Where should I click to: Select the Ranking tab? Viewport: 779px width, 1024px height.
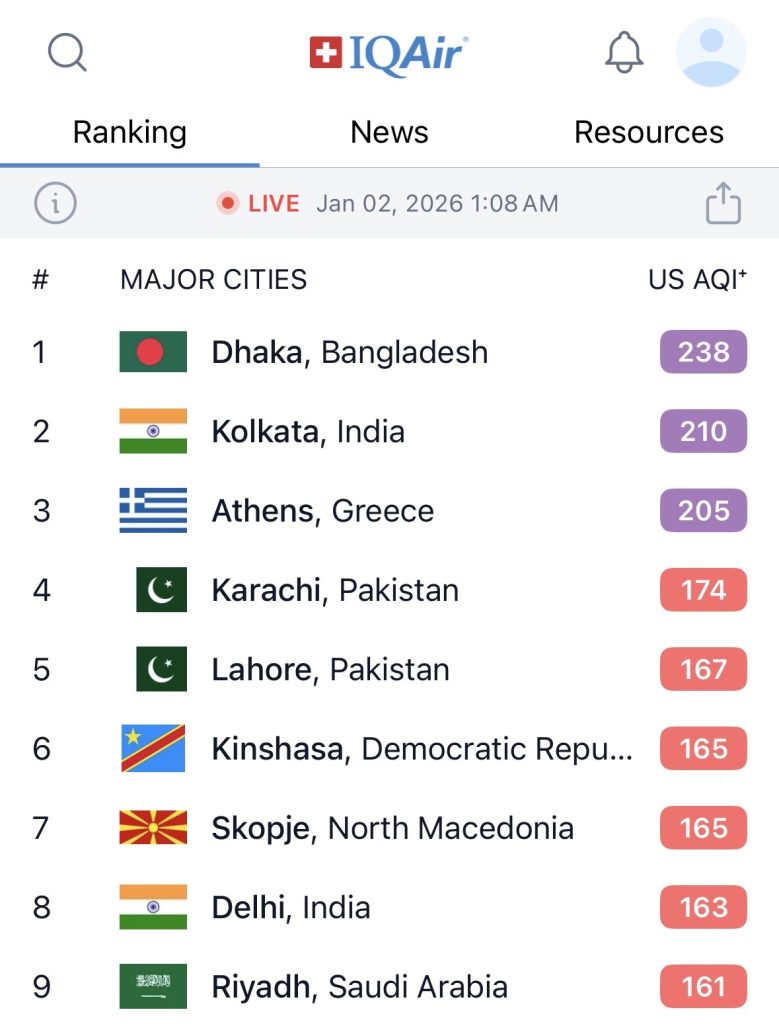129,132
